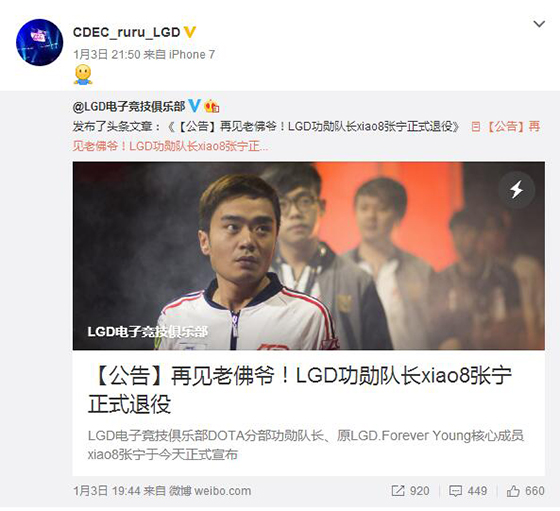Click the 1月3日 19:44 original post timestamp
The image size is (560, 511).
click(x=107, y=491)
